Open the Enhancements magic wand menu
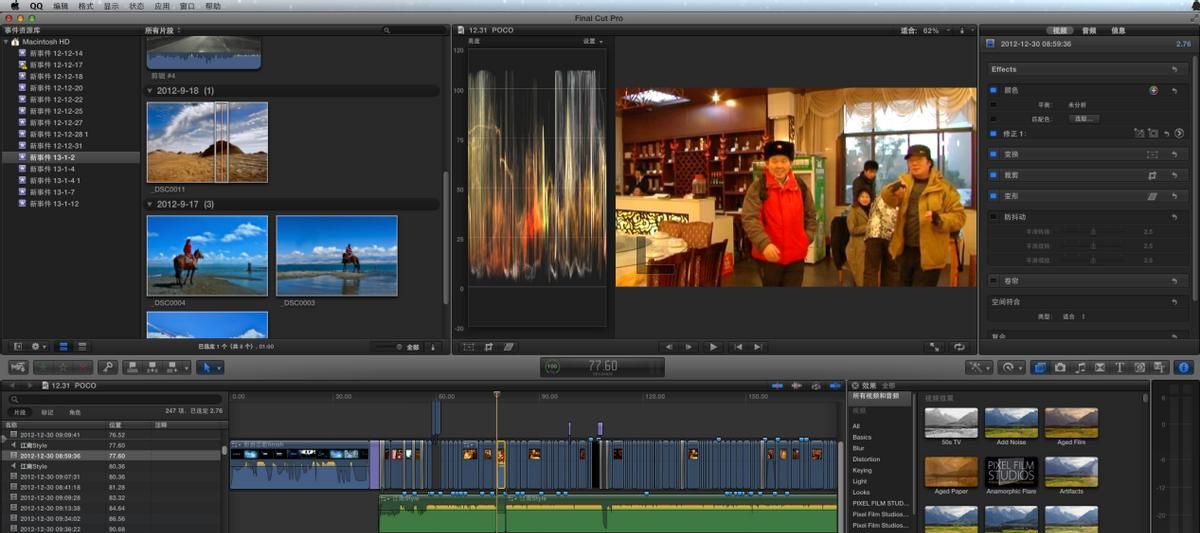Image resolution: width=1200 pixels, height=533 pixels. pos(977,367)
